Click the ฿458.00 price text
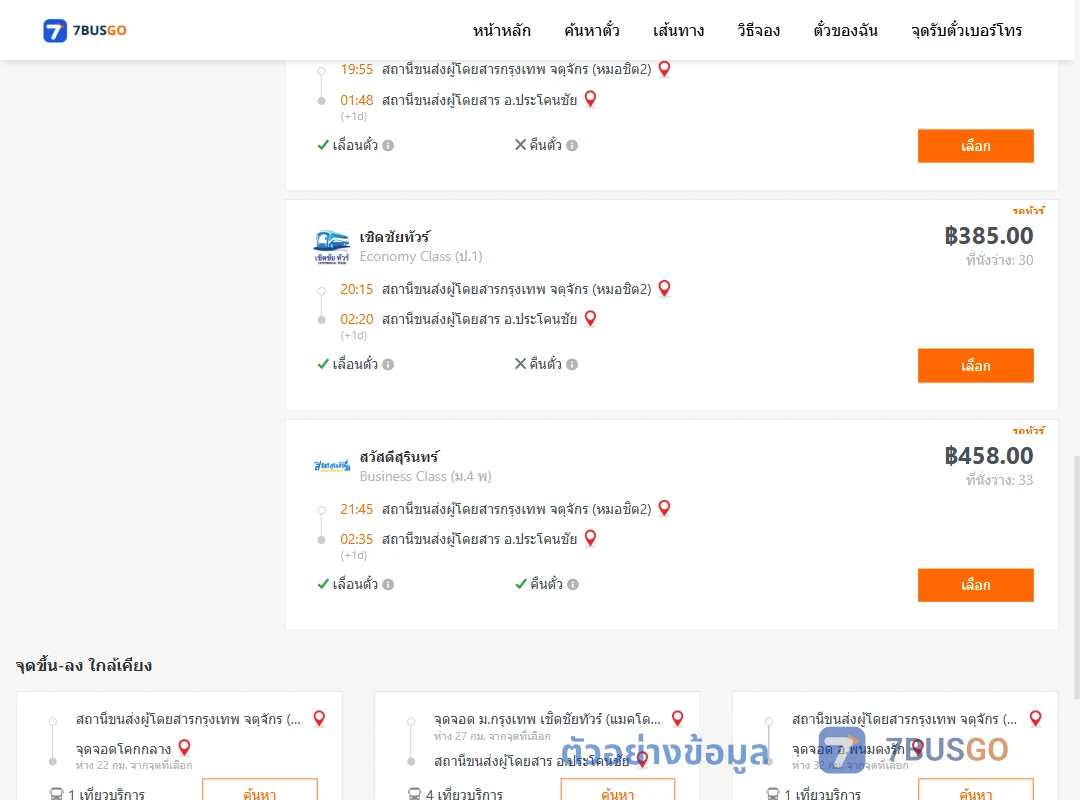Viewport: 1080px width, 800px height. 988,455
